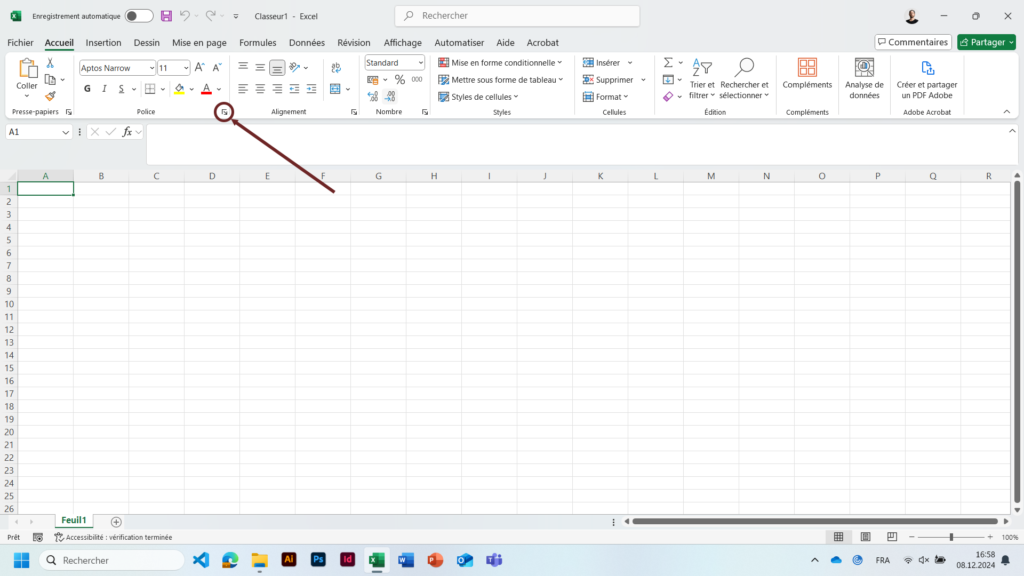
Task: Click Decrease Decimal icon
Action: click(390, 96)
